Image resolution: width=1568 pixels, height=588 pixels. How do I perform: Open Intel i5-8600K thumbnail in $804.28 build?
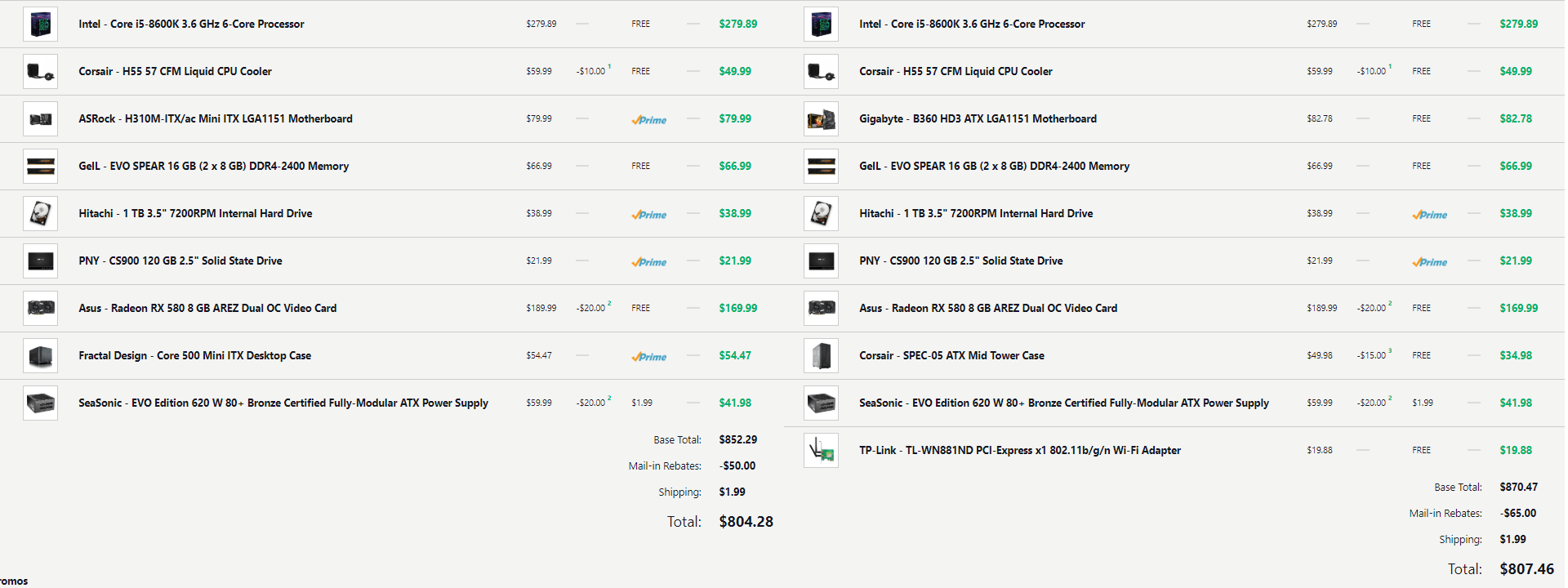pyautogui.click(x=40, y=24)
